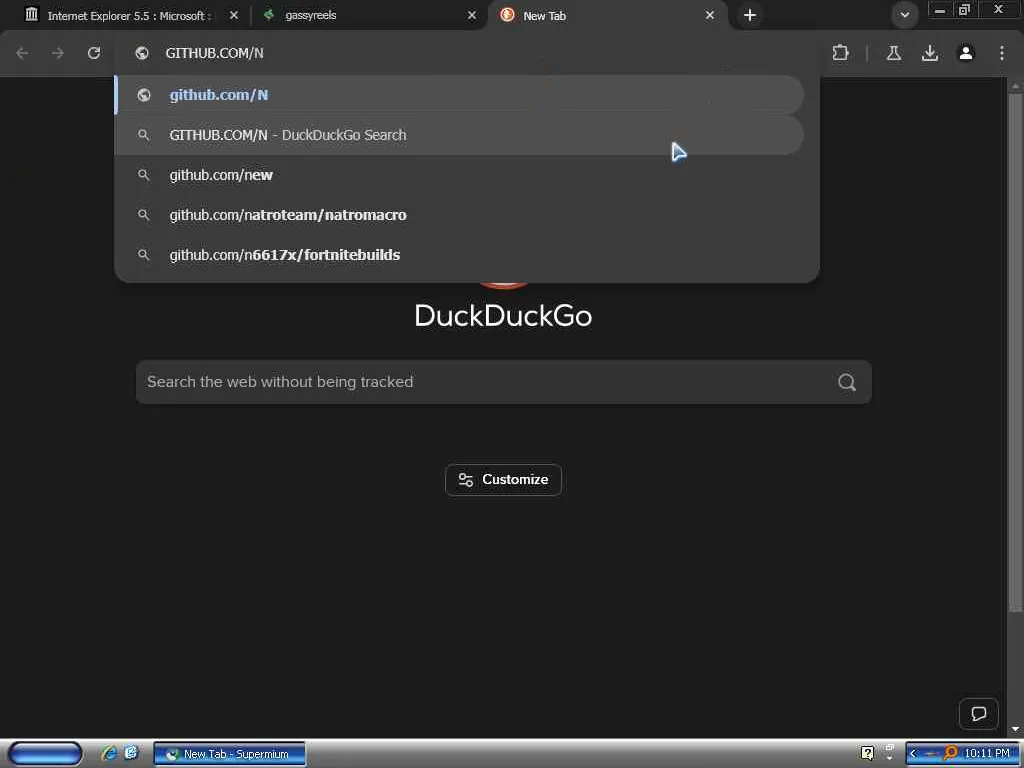The width and height of the screenshot is (1024, 768).
Task: Close the New Tab tab
Action: pos(710,15)
